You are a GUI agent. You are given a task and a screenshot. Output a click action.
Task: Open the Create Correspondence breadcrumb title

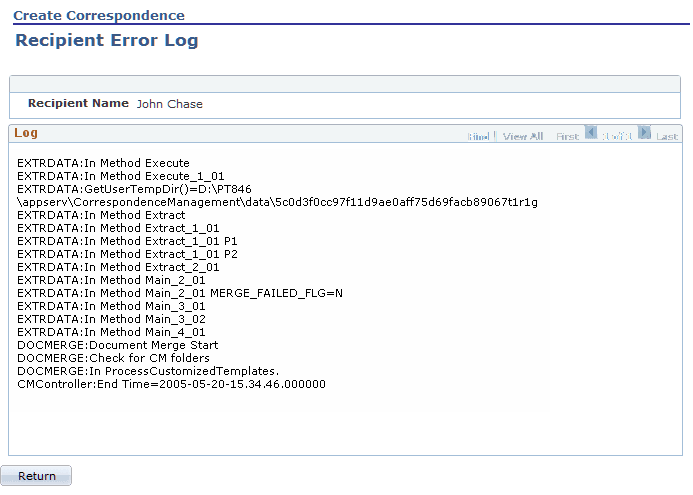[99, 15]
